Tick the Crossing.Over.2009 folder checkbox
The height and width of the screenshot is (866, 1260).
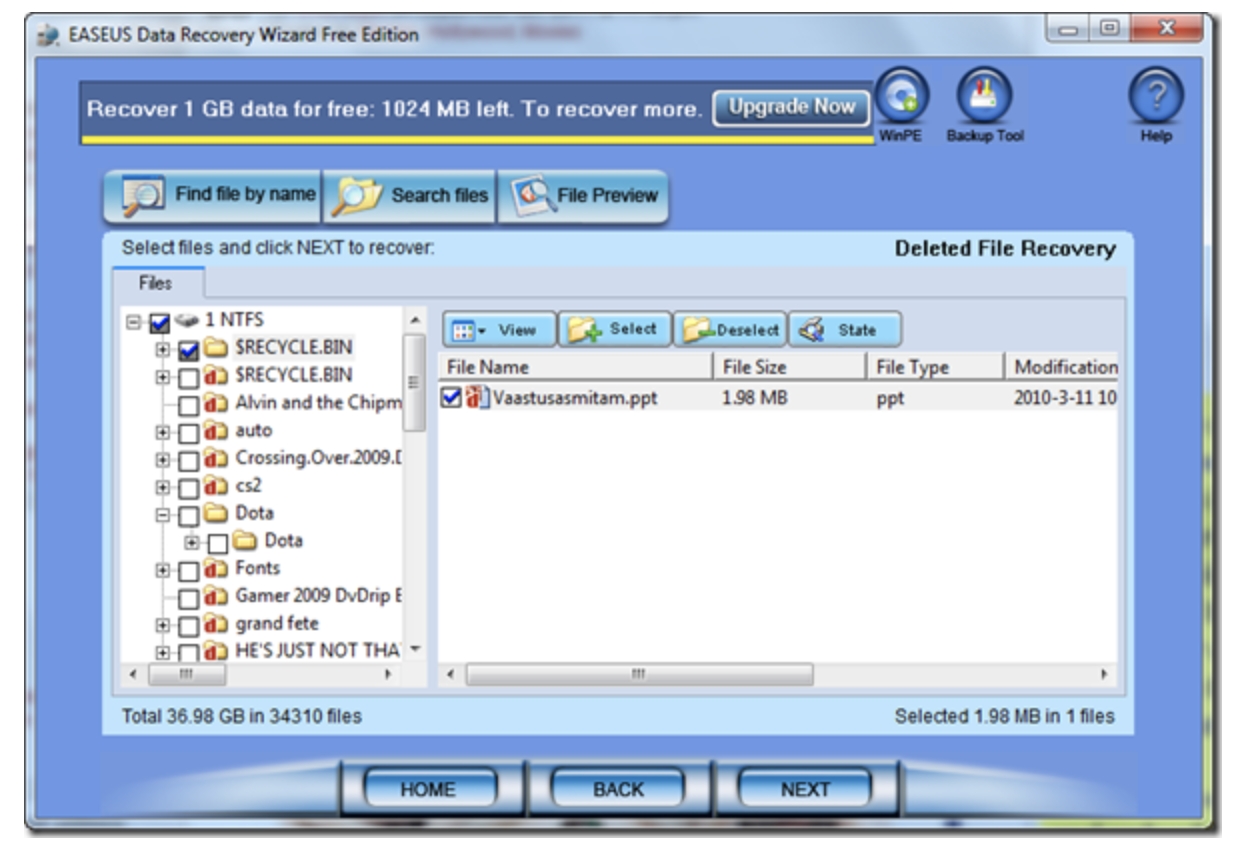(188, 461)
